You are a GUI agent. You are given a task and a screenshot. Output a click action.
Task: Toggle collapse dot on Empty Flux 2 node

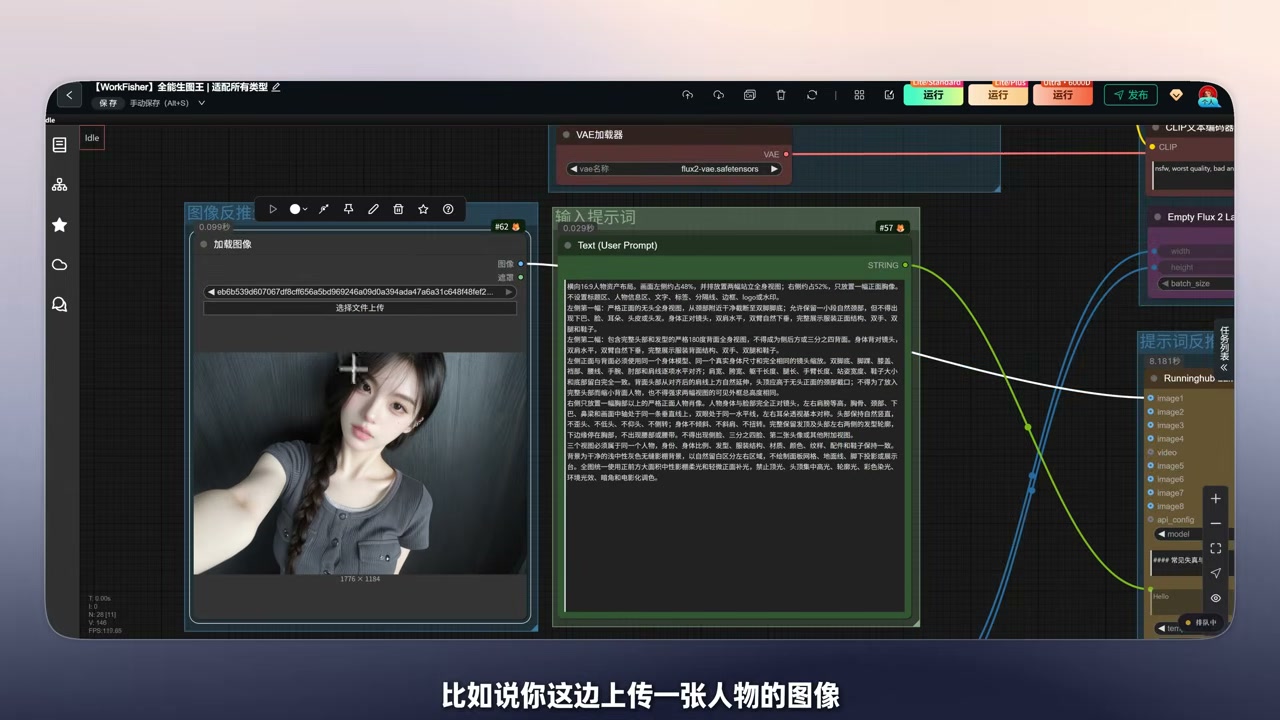point(1156,217)
